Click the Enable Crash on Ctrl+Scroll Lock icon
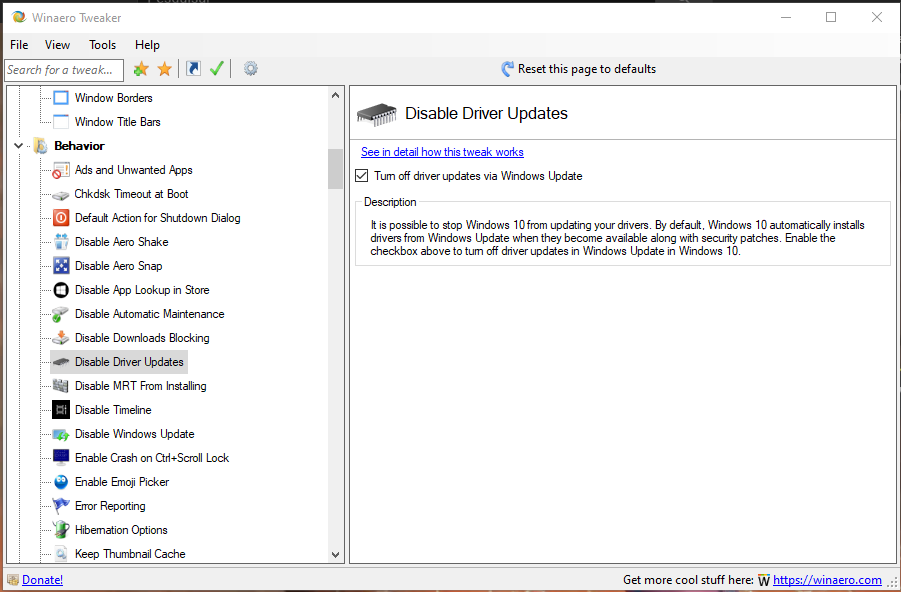 (61, 458)
